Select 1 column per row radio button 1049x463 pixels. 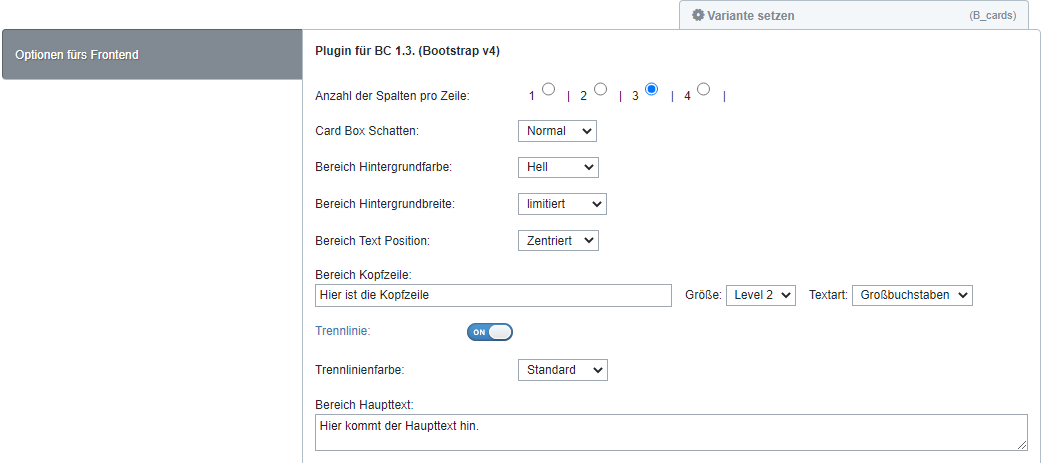pos(548,89)
